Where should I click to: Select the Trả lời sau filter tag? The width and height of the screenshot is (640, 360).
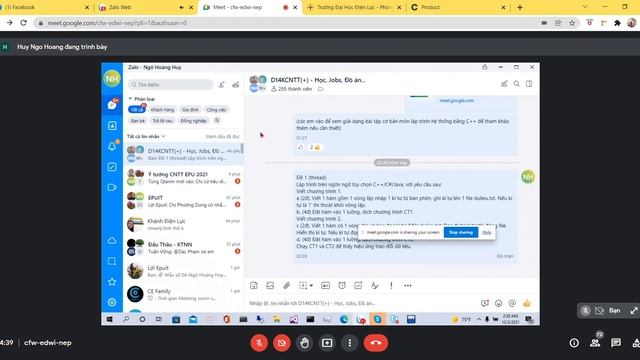point(162,121)
